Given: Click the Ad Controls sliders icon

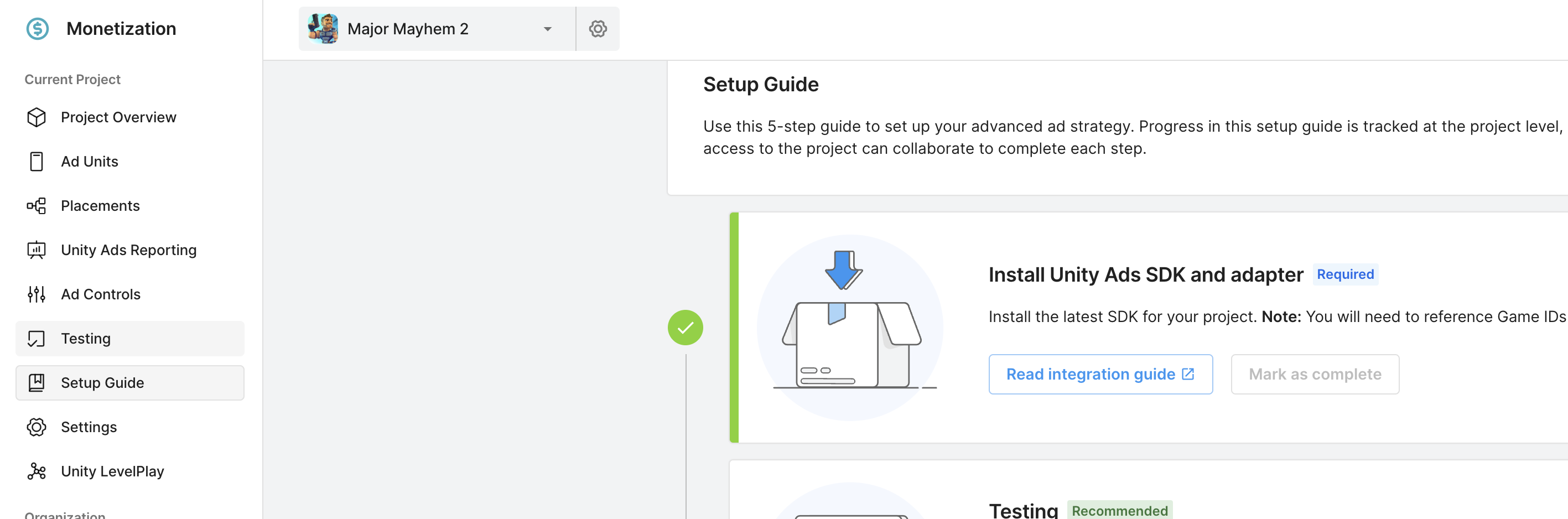Looking at the screenshot, I should [x=37, y=294].
